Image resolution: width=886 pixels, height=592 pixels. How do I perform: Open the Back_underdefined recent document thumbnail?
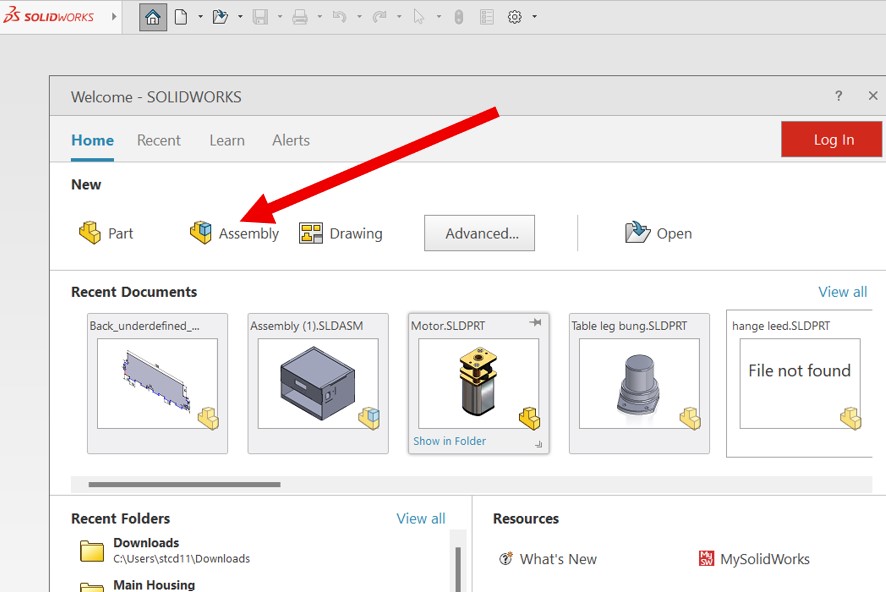(x=158, y=384)
